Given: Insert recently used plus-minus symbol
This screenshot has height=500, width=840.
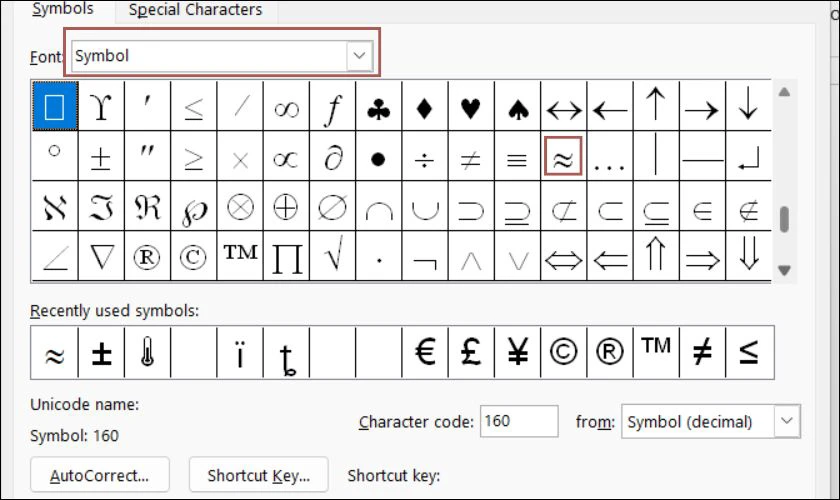Looking at the screenshot, I should click(x=101, y=353).
